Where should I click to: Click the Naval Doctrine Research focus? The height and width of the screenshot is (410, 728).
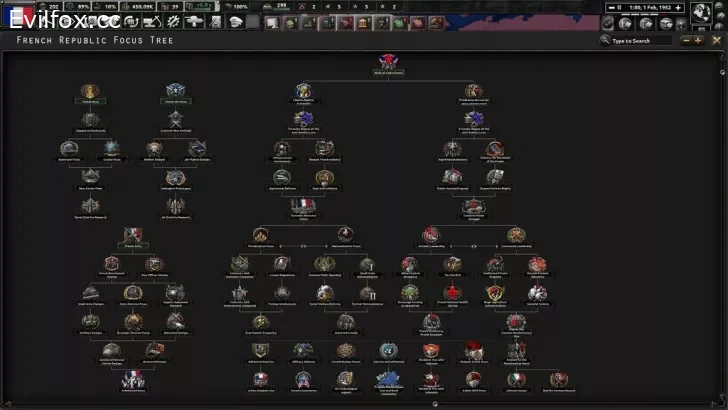point(91,205)
